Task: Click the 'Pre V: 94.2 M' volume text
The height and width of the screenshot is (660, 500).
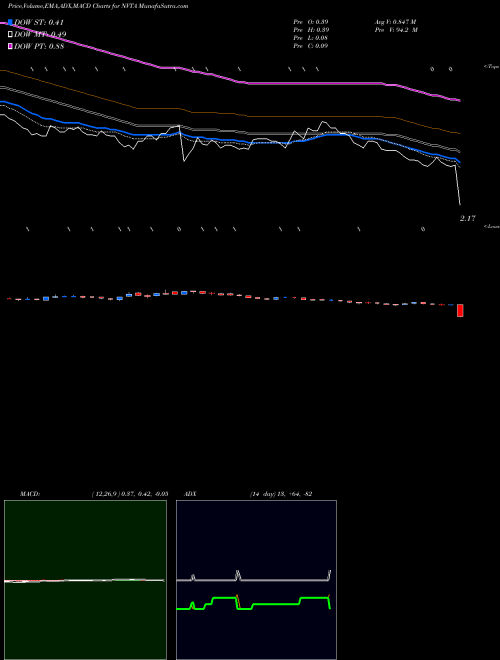Action: tap(396, 30)
